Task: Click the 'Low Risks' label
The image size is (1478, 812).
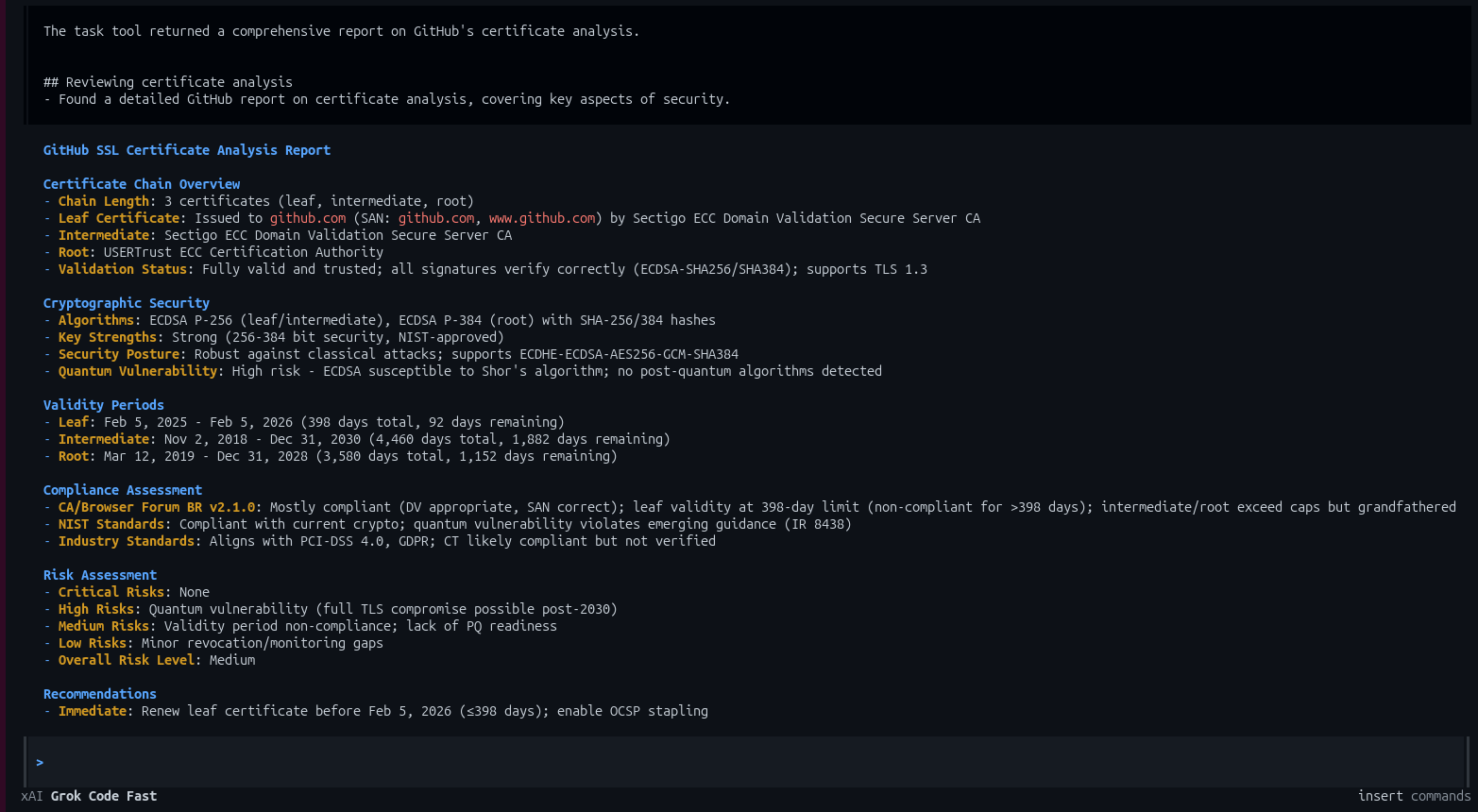Action: click(93, 643)
